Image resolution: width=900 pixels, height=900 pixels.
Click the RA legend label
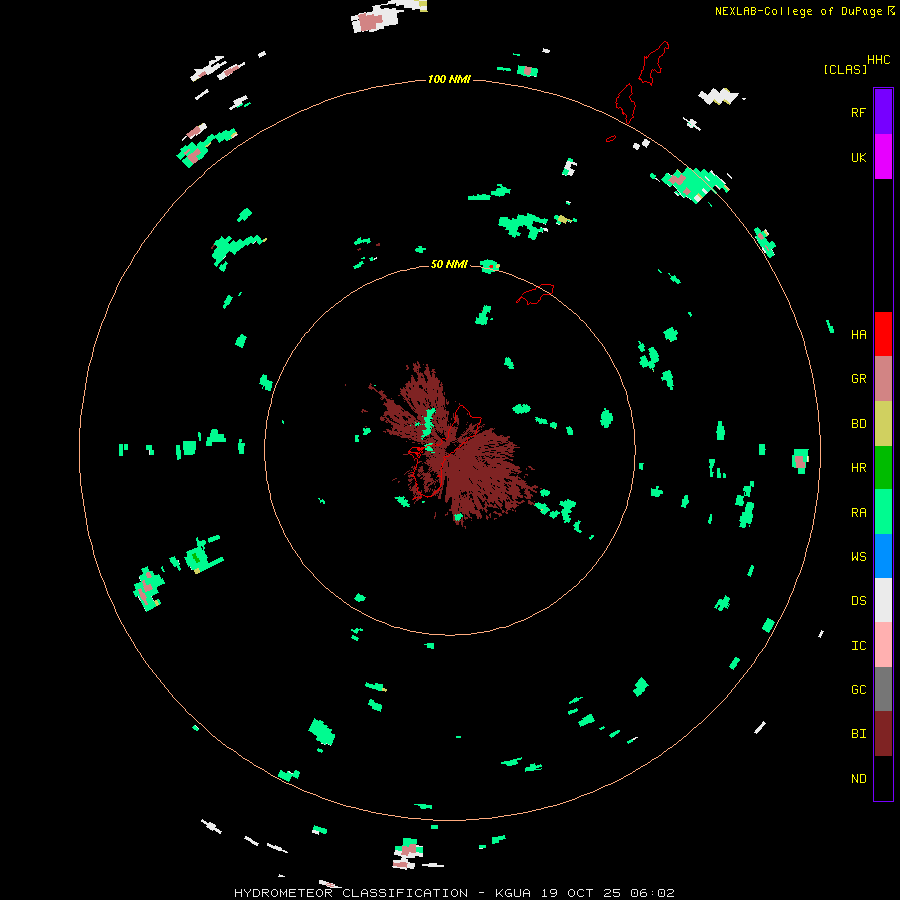click(858, 513)
